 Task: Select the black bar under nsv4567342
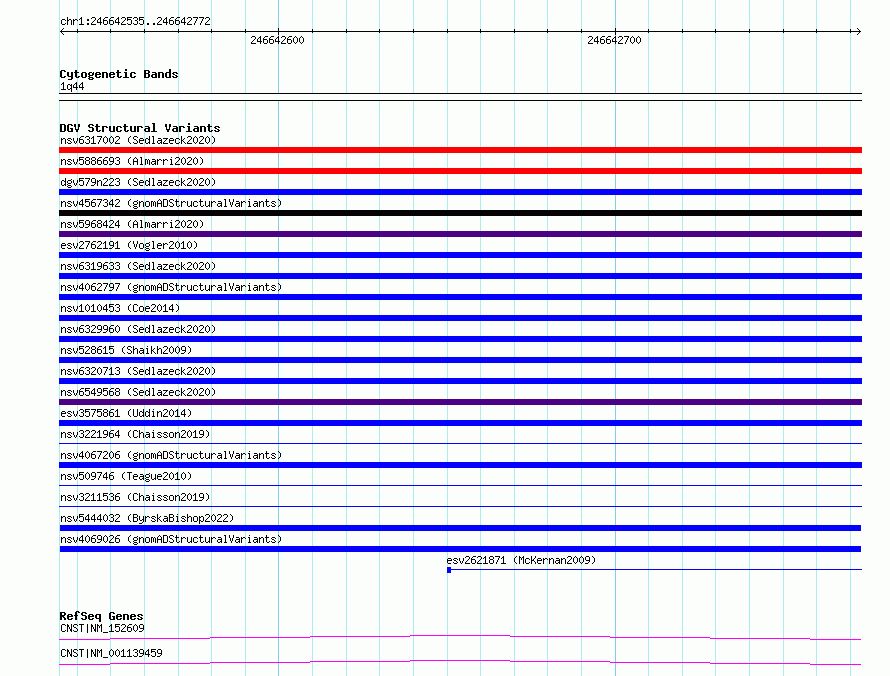pos(460,213)
